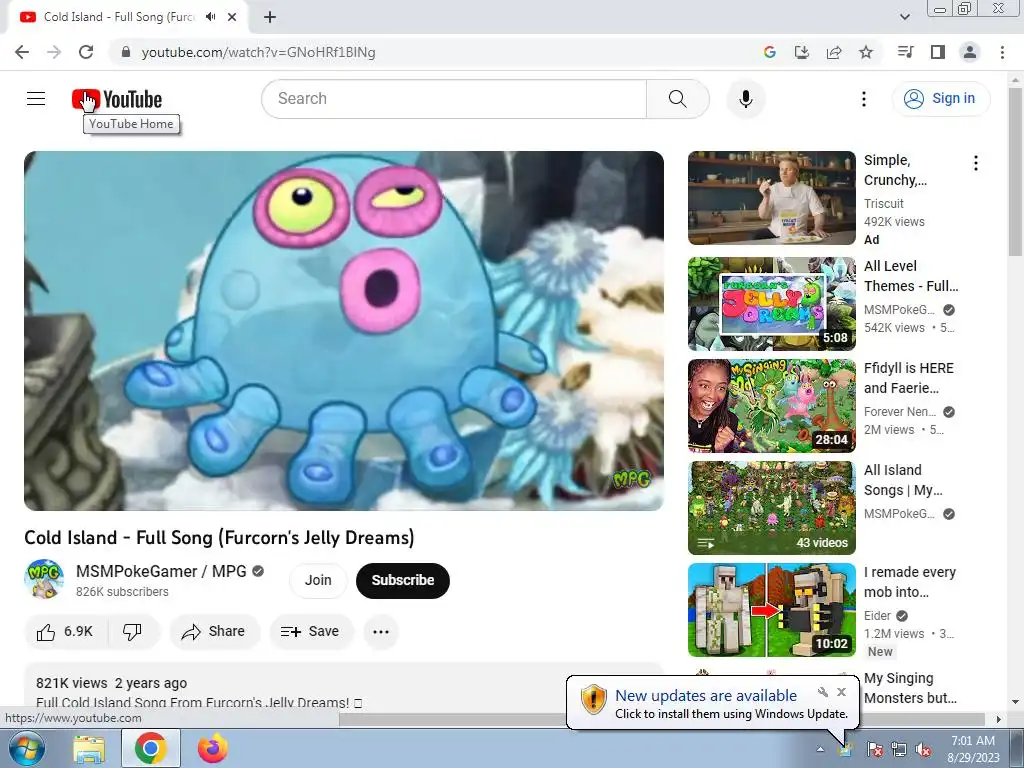
Task: Open I remade every mob thumbnail
Action: click(x=771, y=609)
